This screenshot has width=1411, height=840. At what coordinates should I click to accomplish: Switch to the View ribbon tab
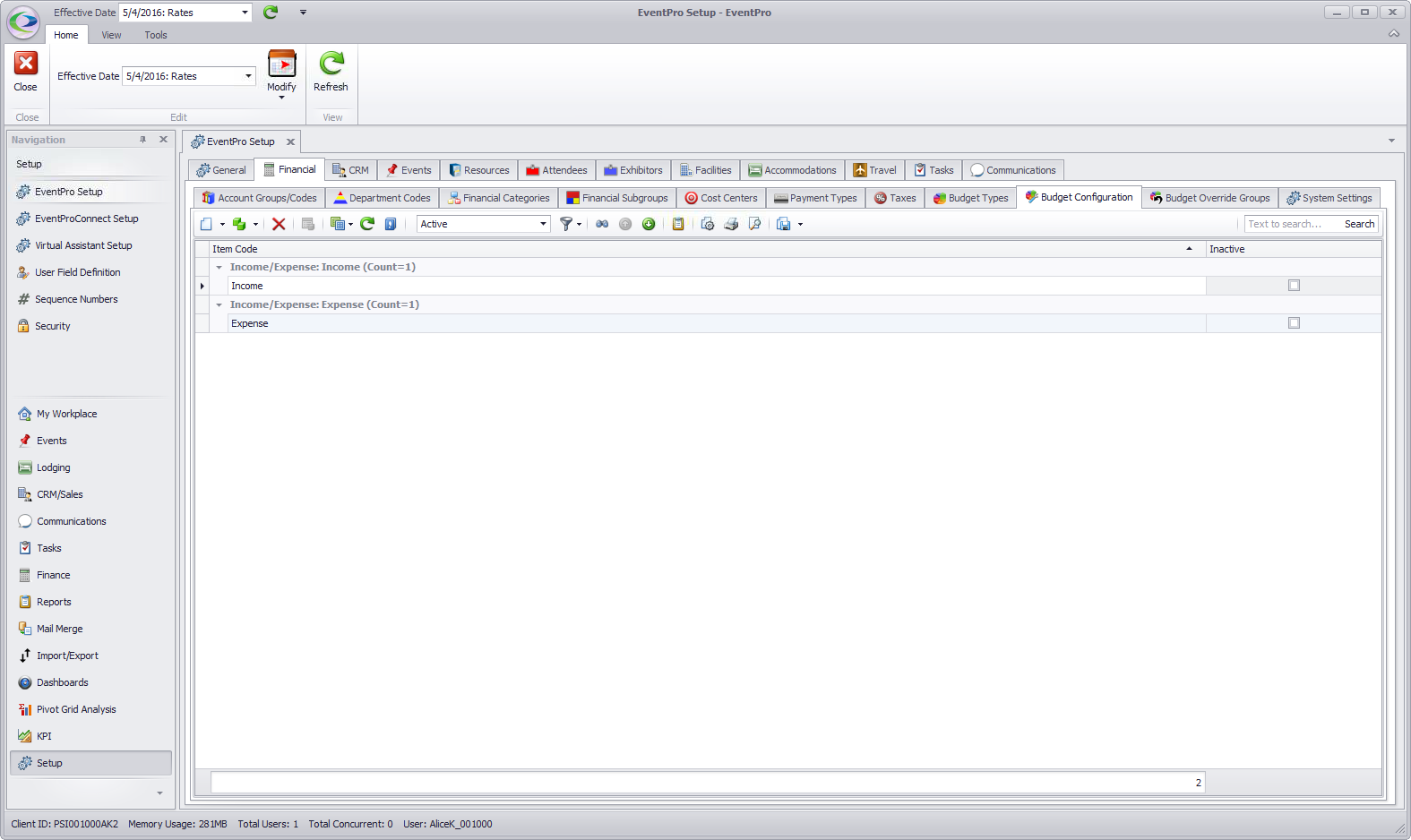111,35
